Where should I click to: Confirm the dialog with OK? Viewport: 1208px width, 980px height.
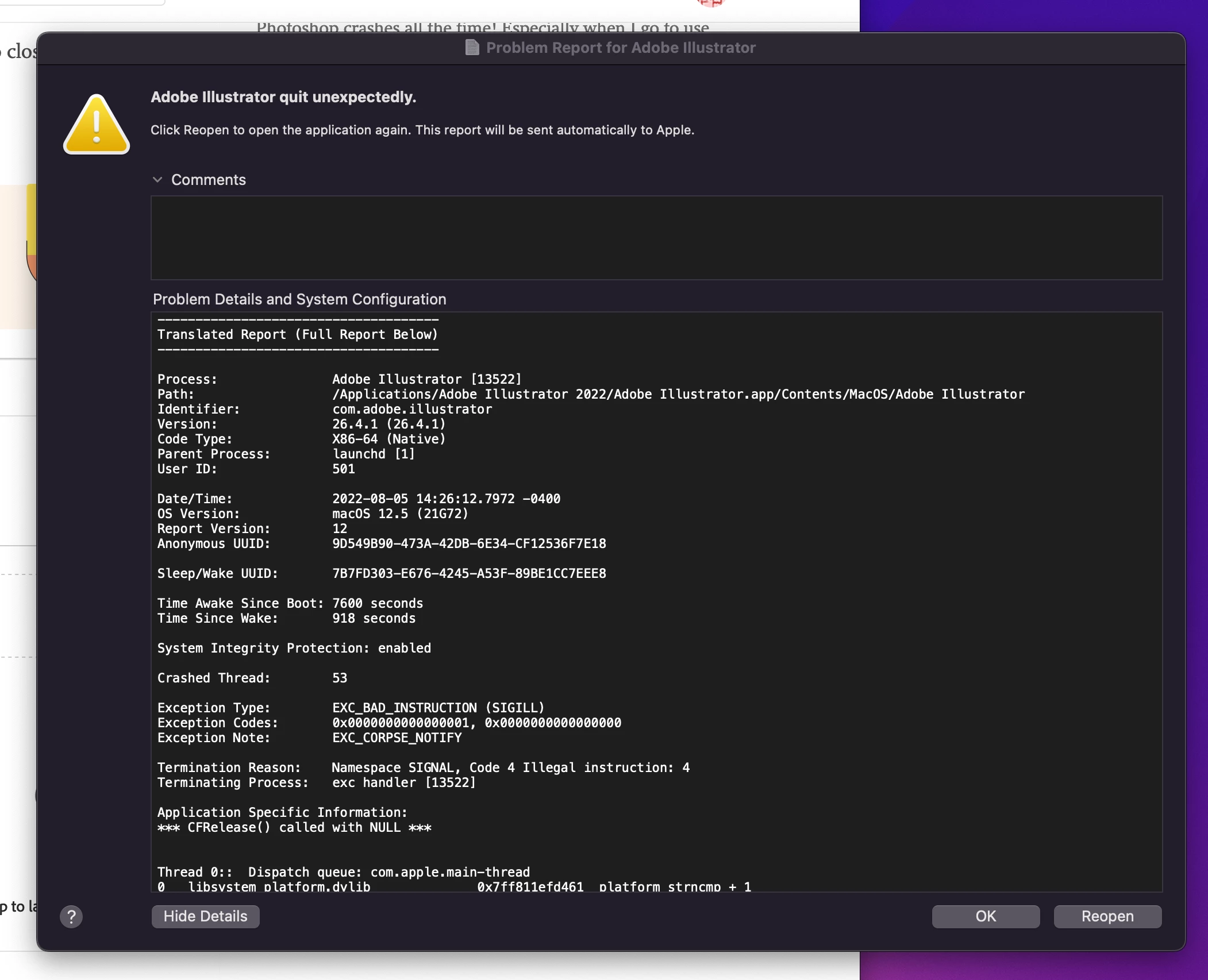pyautogui.click(x=985, y=916)
